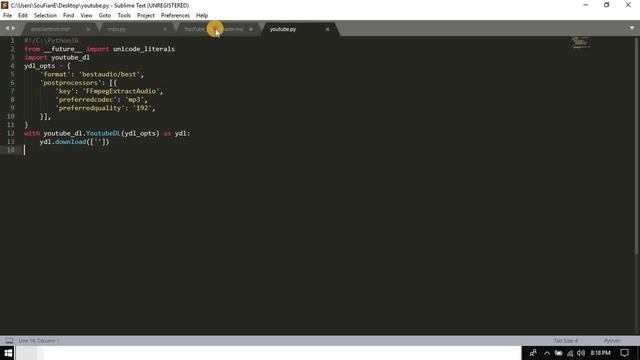640x360 pixels.
Task: Open the tab list dropdown arrow
Action: (x=632, y=28)
